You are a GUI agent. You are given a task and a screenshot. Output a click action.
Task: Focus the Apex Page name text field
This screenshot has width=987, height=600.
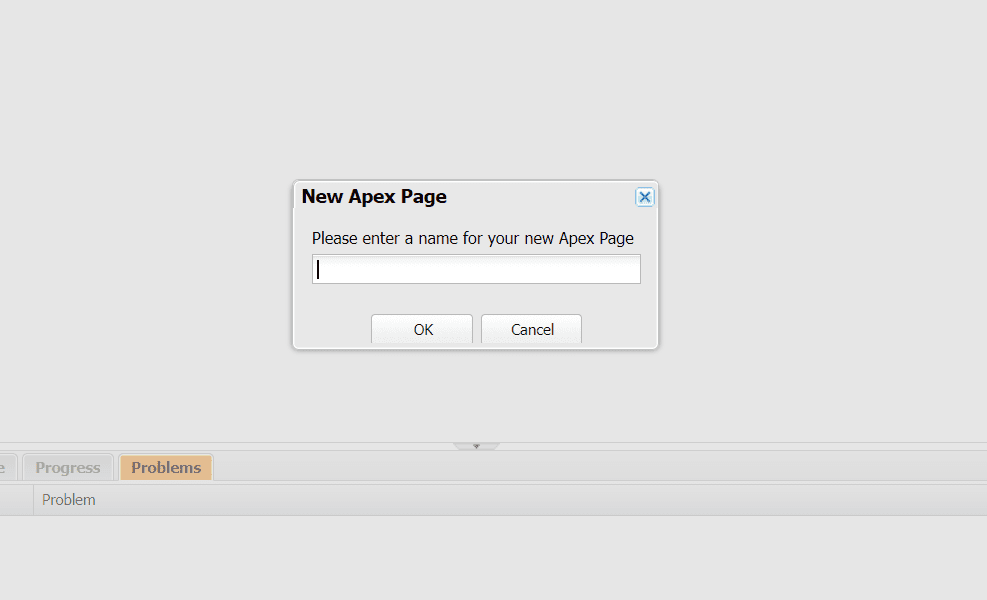click(x=476, y=269)
